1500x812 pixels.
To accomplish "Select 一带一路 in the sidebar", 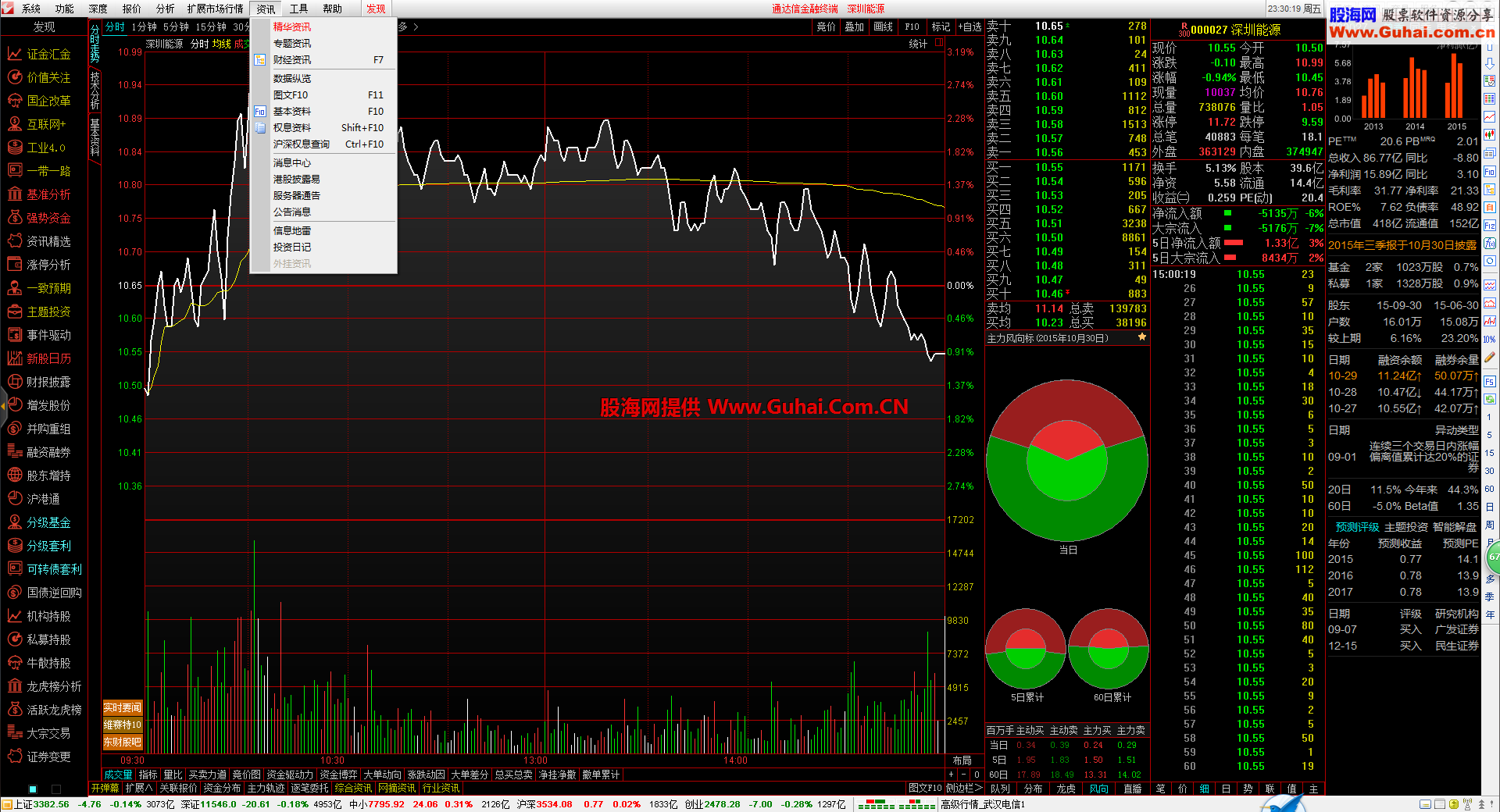I will [x=39, y=171].
